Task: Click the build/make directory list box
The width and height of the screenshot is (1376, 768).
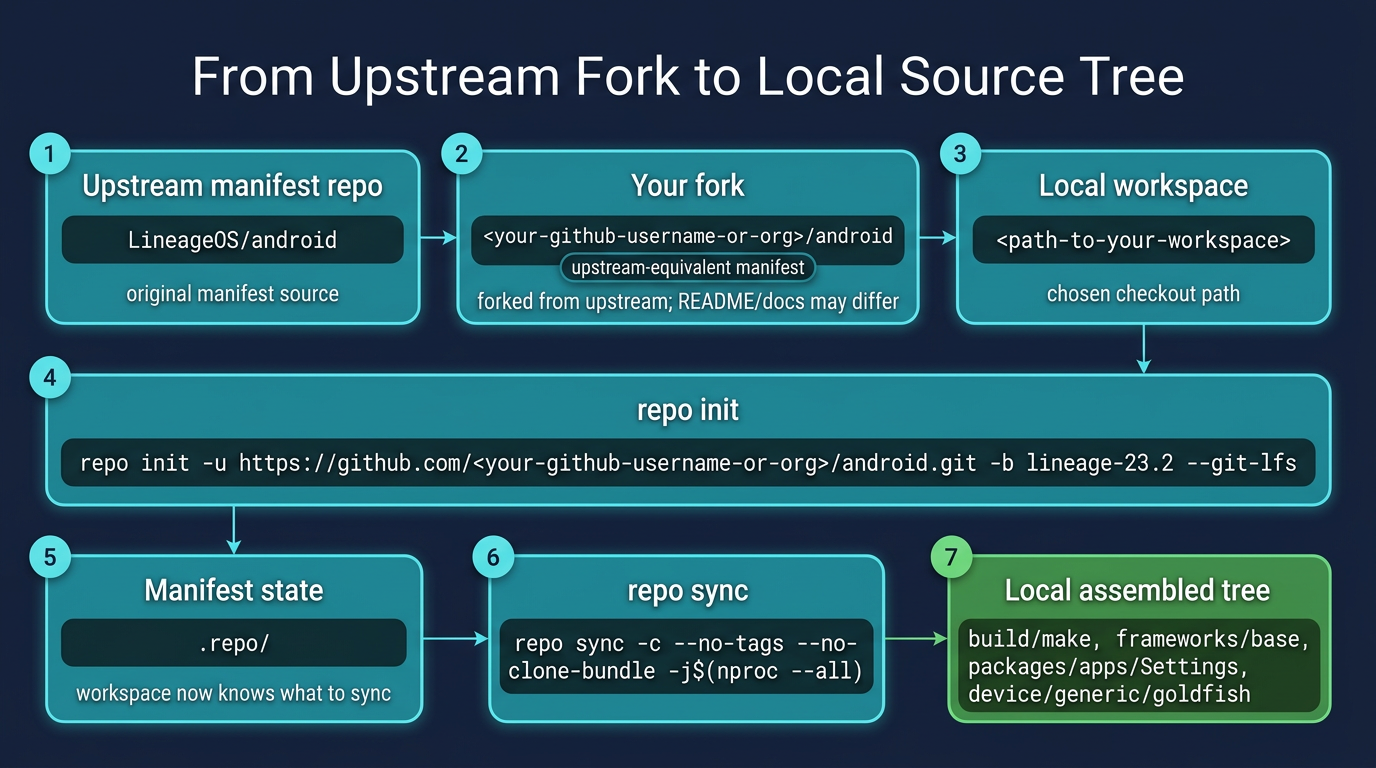Action: point(1138,666)
